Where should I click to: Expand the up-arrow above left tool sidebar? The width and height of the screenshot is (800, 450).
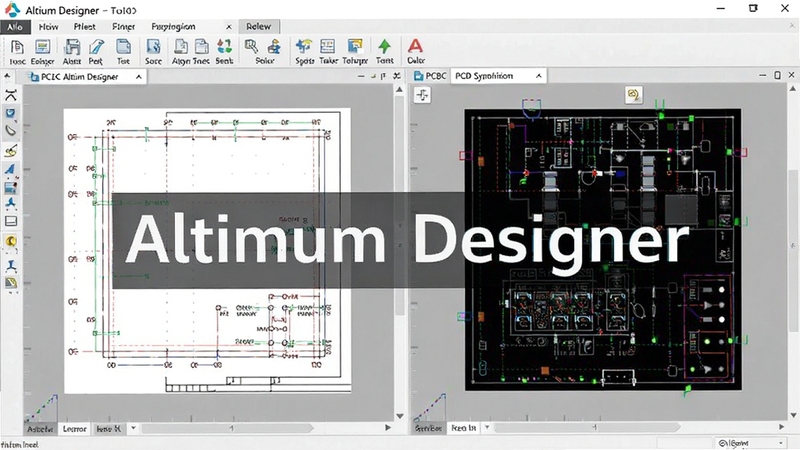(8, 77)
